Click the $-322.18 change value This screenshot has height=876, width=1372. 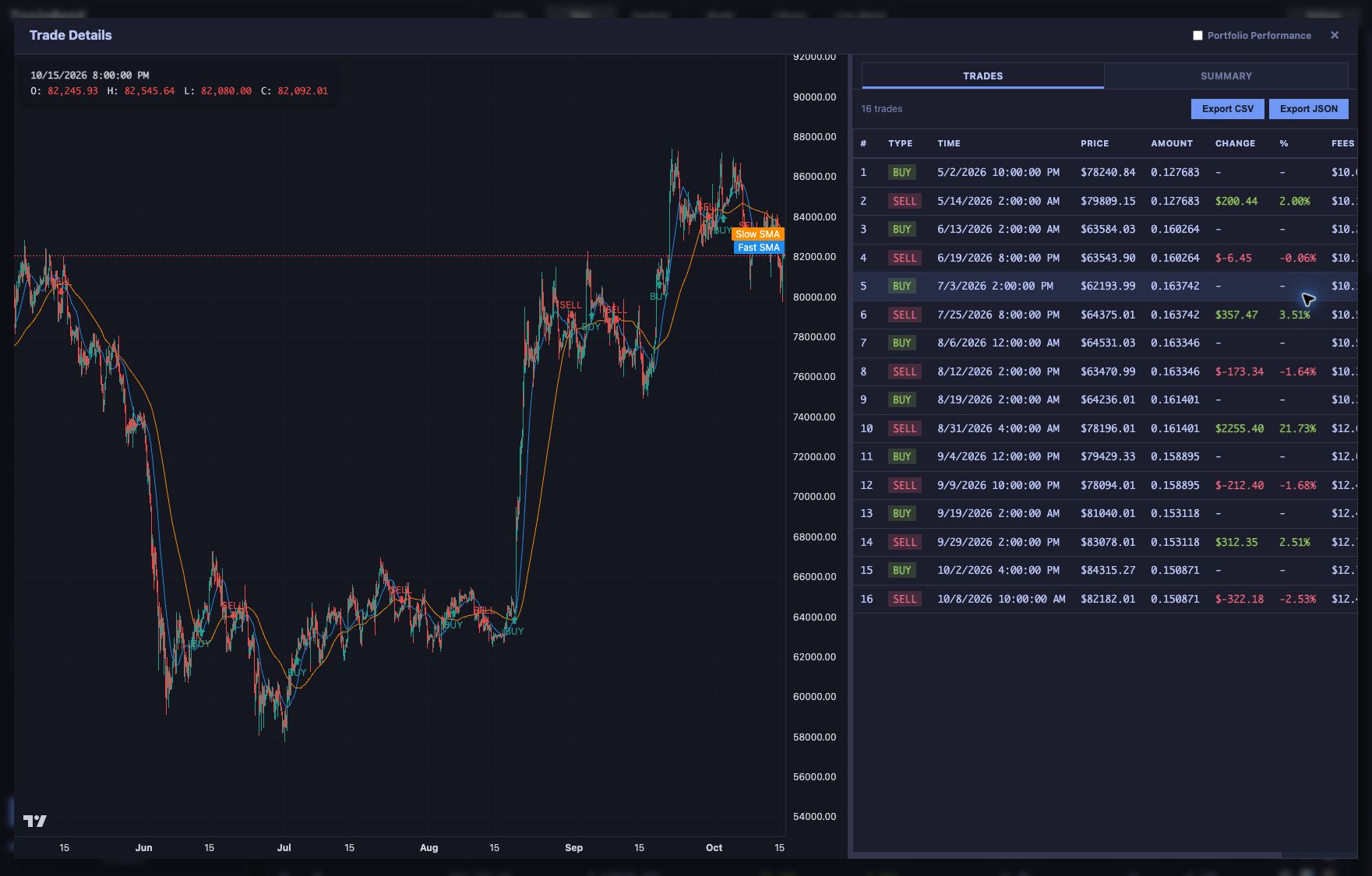click(x=1240, y=599)
